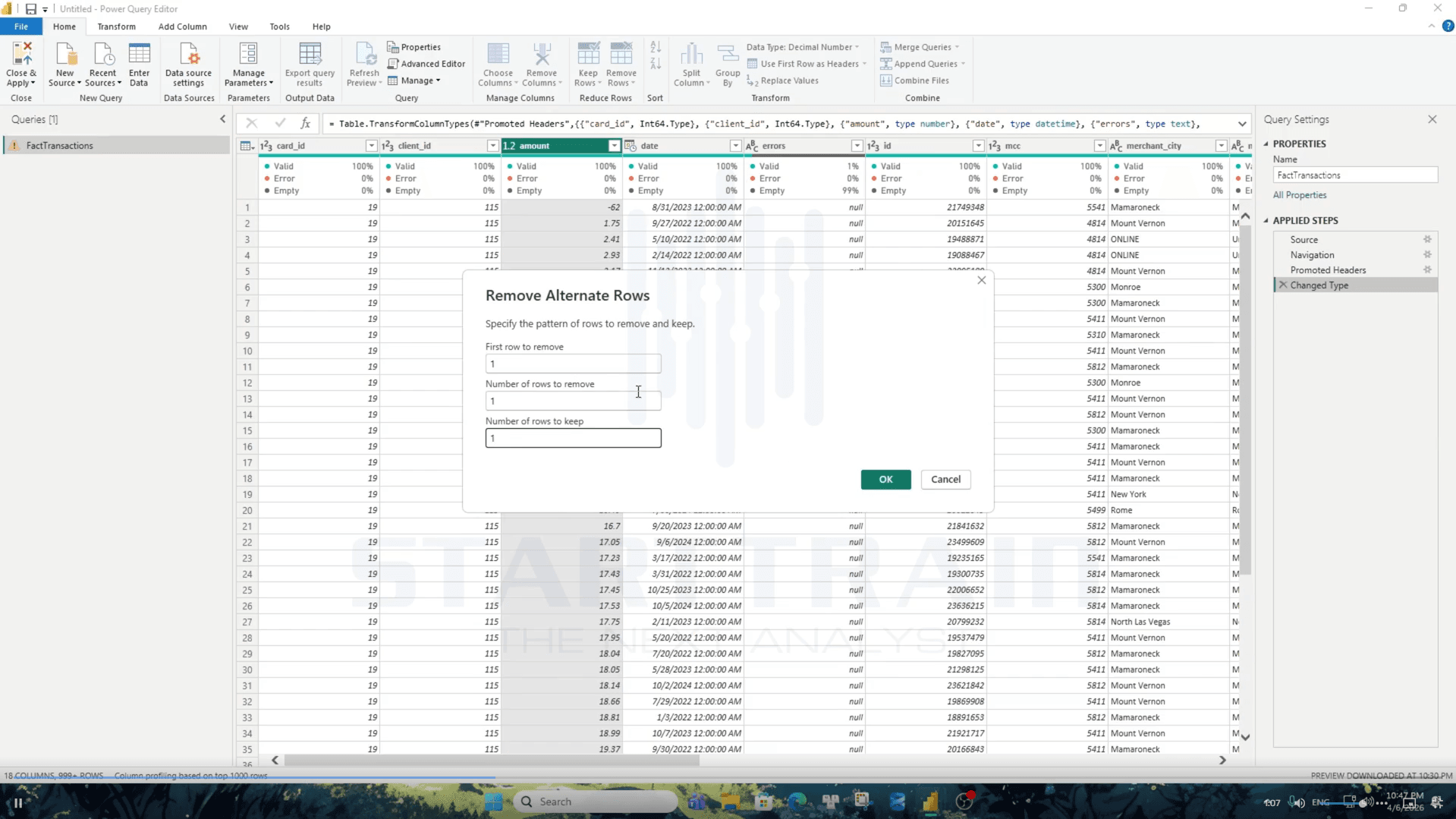Click Combine Files in ribbon
Image resolution: width=1456 pixels, height=819 pixels.
[x=914, y=80]
